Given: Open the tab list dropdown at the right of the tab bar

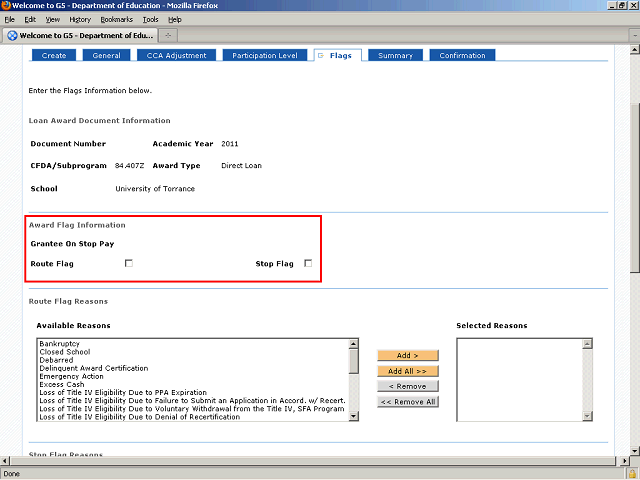Looking at the screenshot, I should click(x=635, y=36).
